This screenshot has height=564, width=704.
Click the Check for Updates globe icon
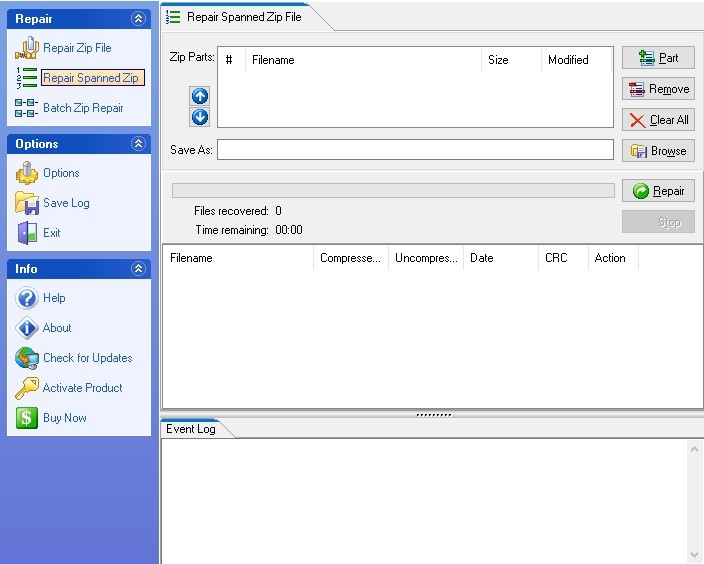click(26, 358)
